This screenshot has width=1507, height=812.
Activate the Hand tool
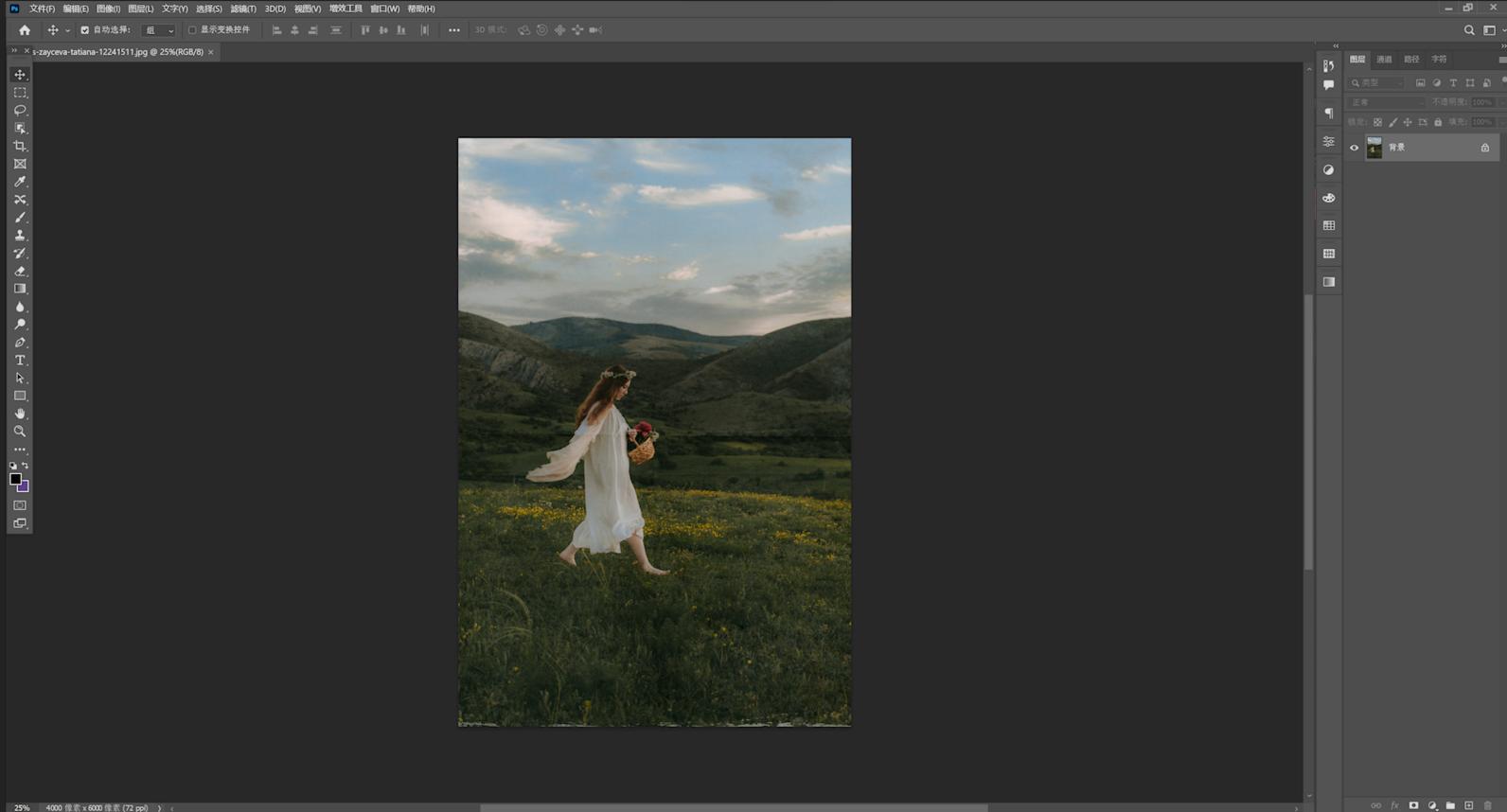coord(20,414)
